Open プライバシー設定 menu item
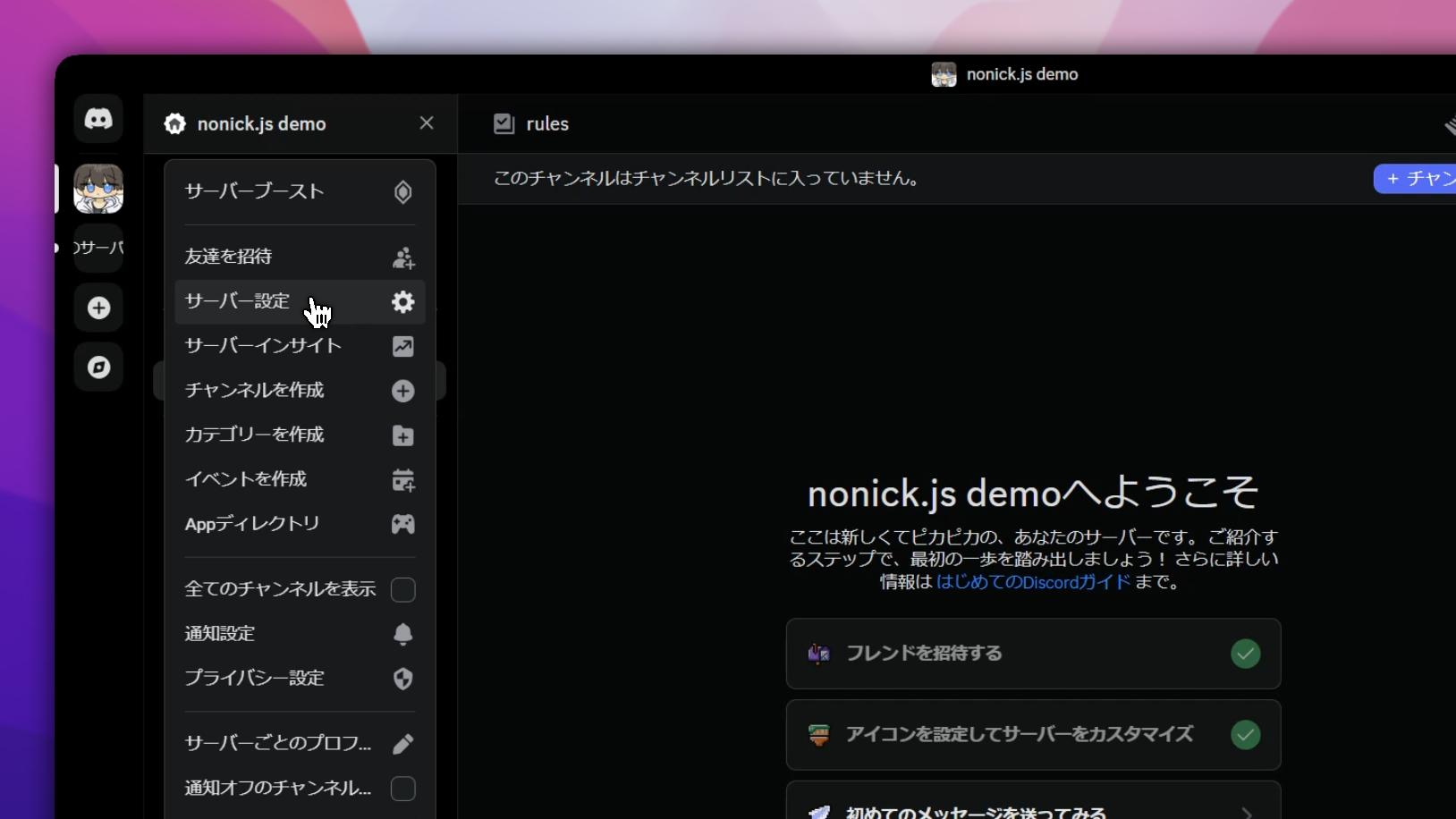Screen dimensions: 1456x819 [300, 679]
